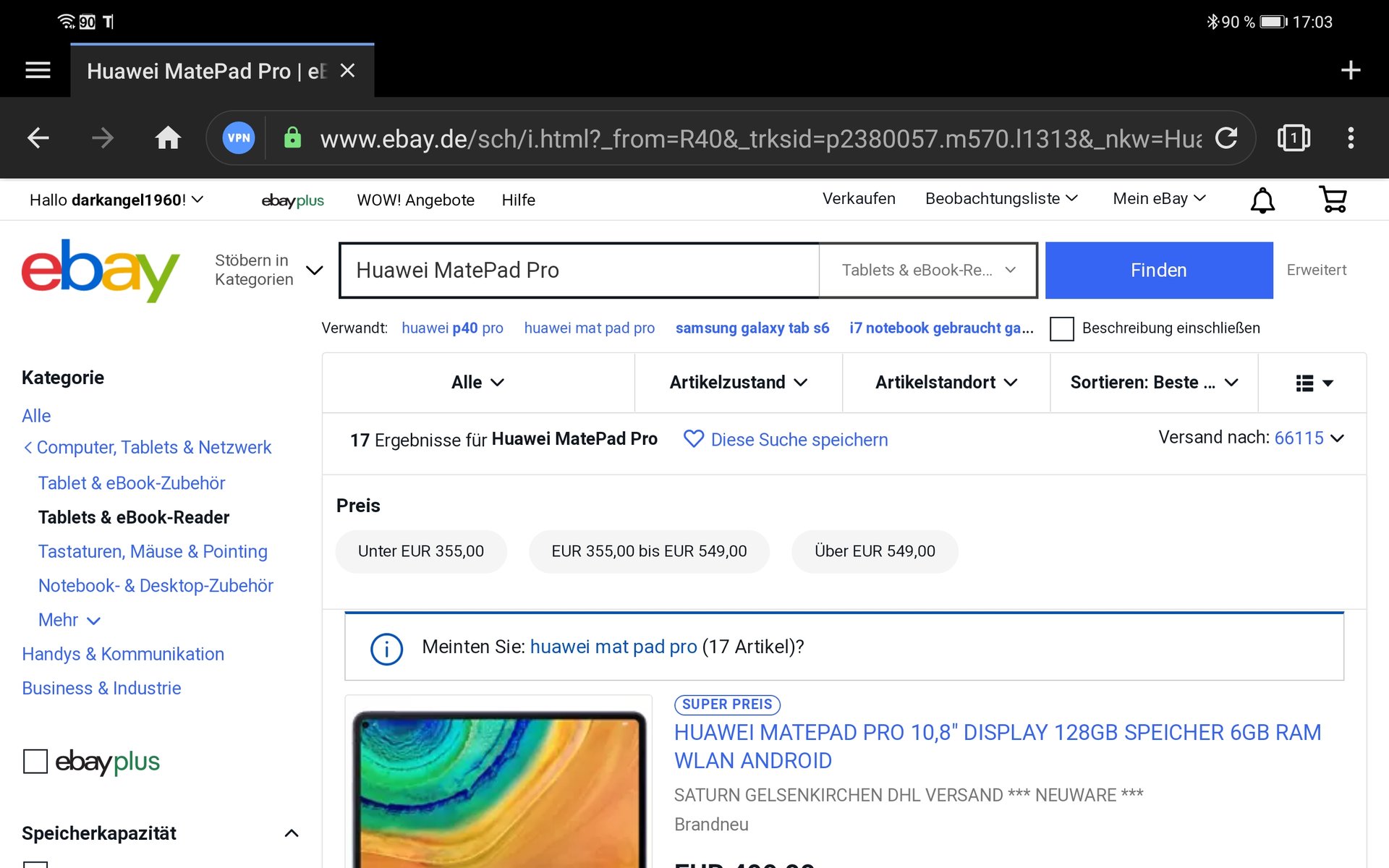Open the shopping cart icon
Image resolution: width=1389 pixels, height=868 pixels.
(x=1333, y=200)
